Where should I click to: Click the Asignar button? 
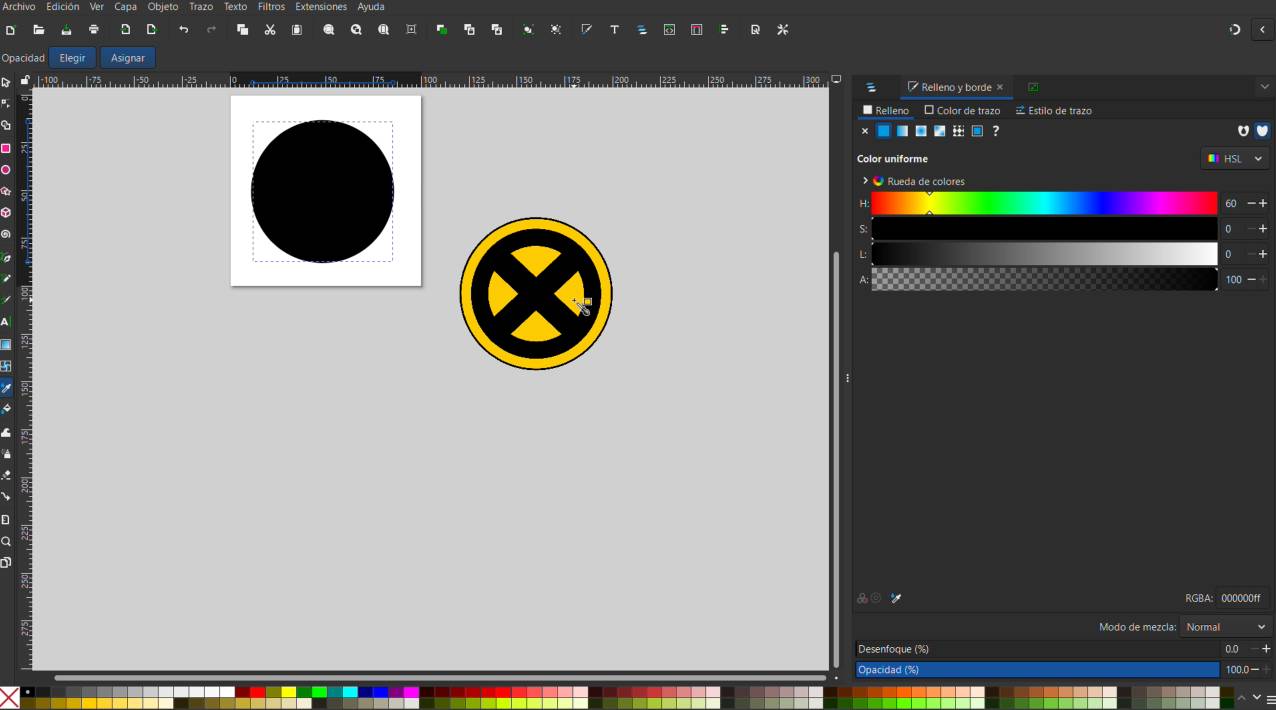click(x=127, y=58)
